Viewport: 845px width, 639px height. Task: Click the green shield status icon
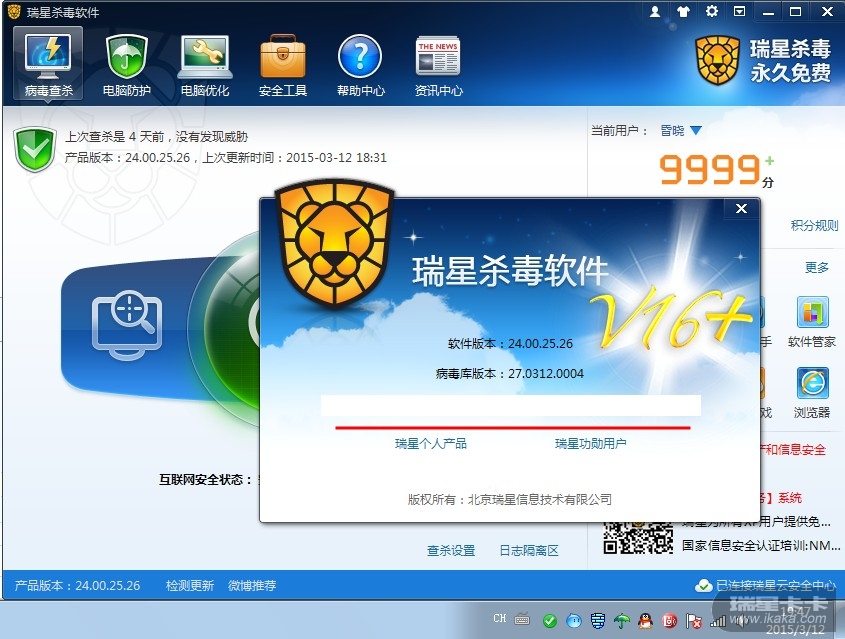pos(35,149)
